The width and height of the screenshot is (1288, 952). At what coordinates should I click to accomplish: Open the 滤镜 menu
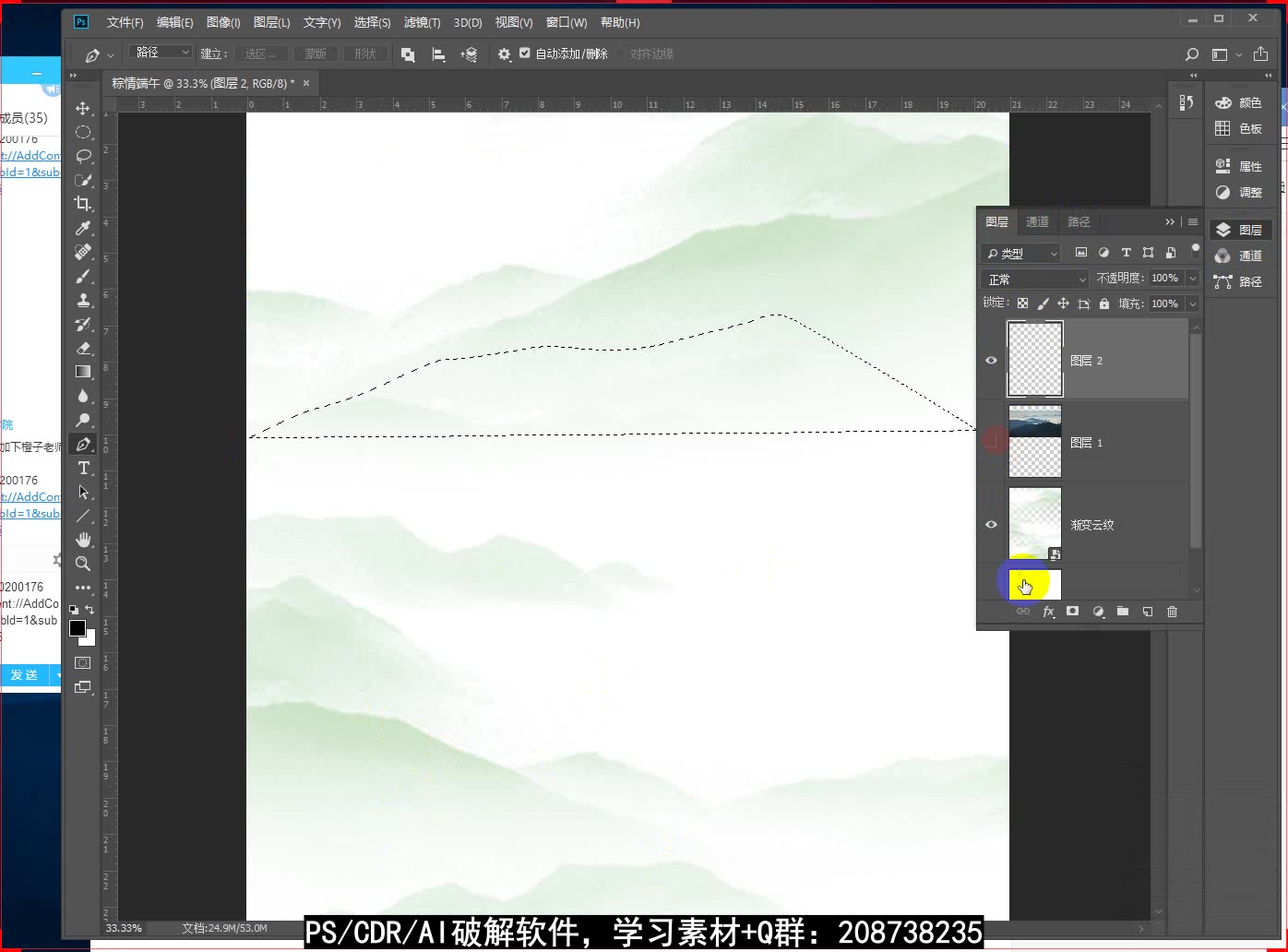click(x=422, y=22)
